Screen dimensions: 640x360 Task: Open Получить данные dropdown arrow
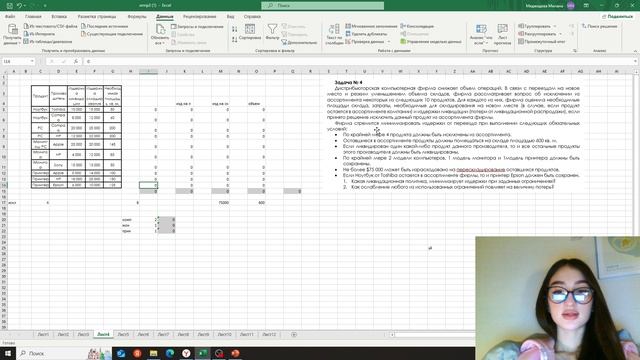[19, 43]
